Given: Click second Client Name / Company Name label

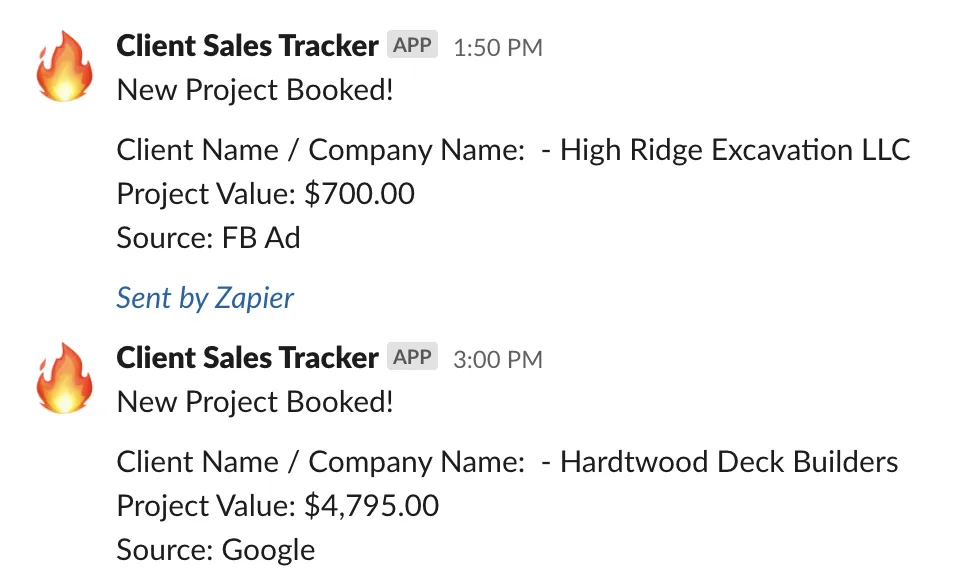Looking at the screenshot, I should coord(321,462).
